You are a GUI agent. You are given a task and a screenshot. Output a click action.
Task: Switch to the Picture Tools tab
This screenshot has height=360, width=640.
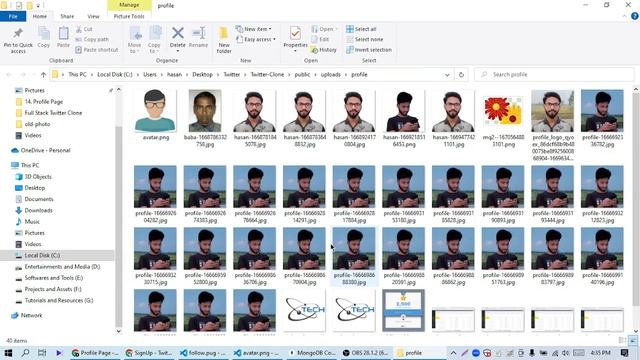coord(129,16)
